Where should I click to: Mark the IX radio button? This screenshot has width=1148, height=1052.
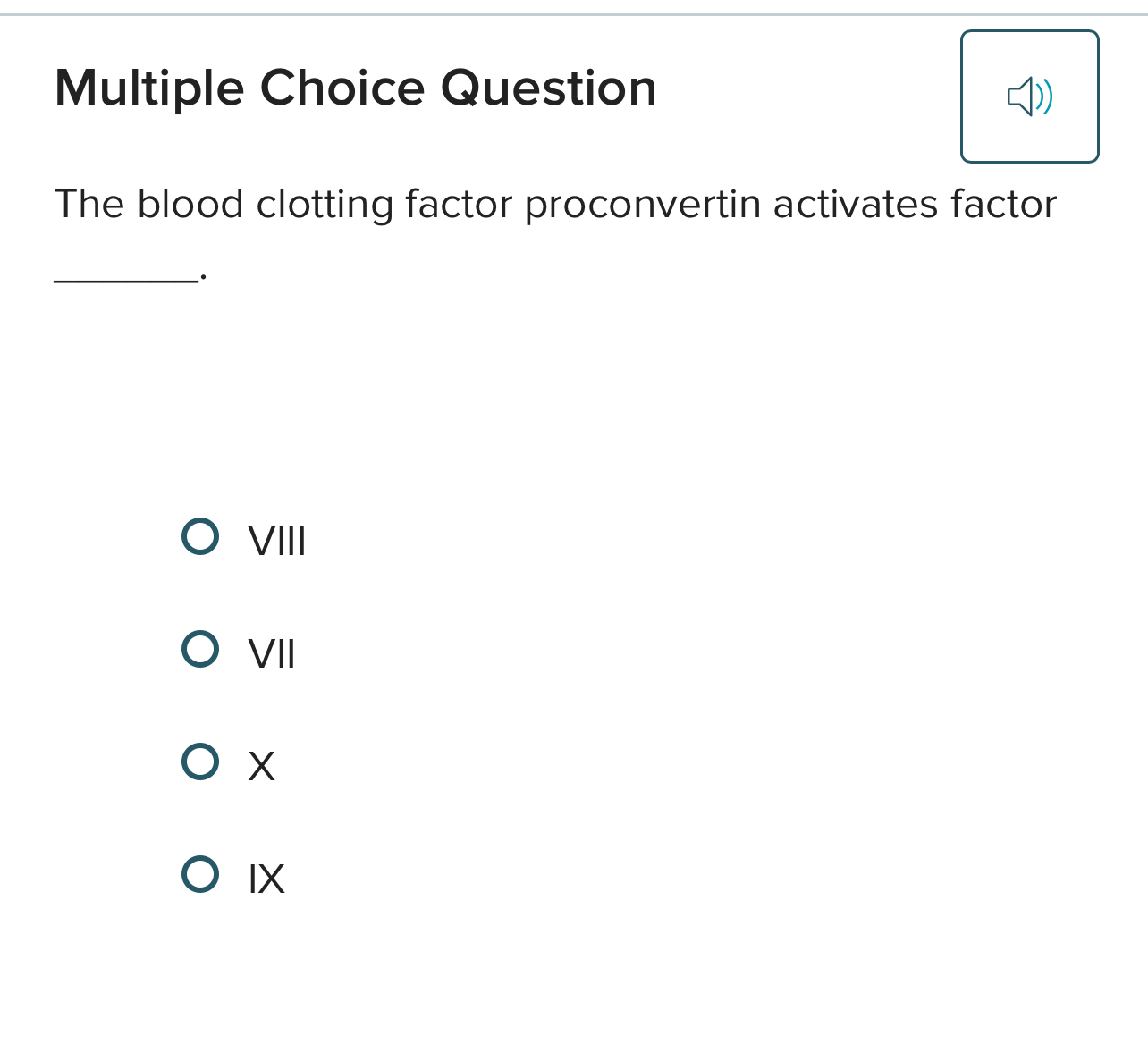(200, 875)
